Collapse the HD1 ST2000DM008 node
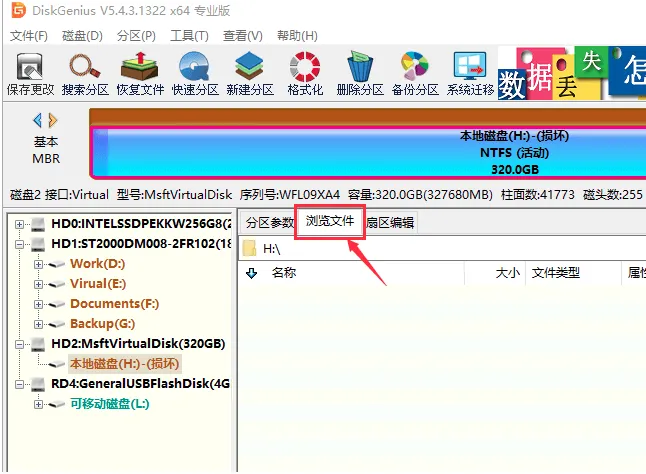646x474 pixels. coord(19,244)
